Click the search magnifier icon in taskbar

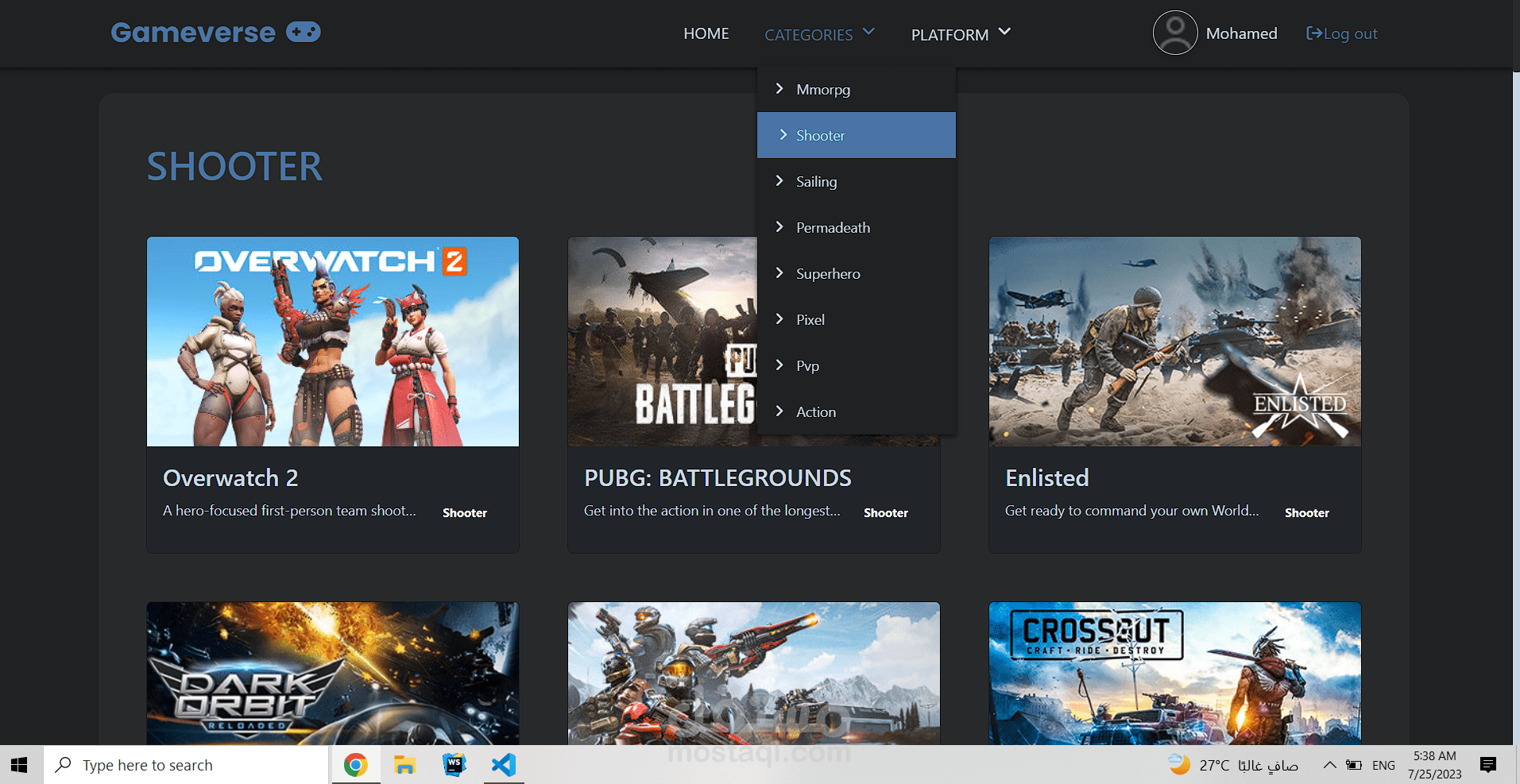(x=63, y=765)
